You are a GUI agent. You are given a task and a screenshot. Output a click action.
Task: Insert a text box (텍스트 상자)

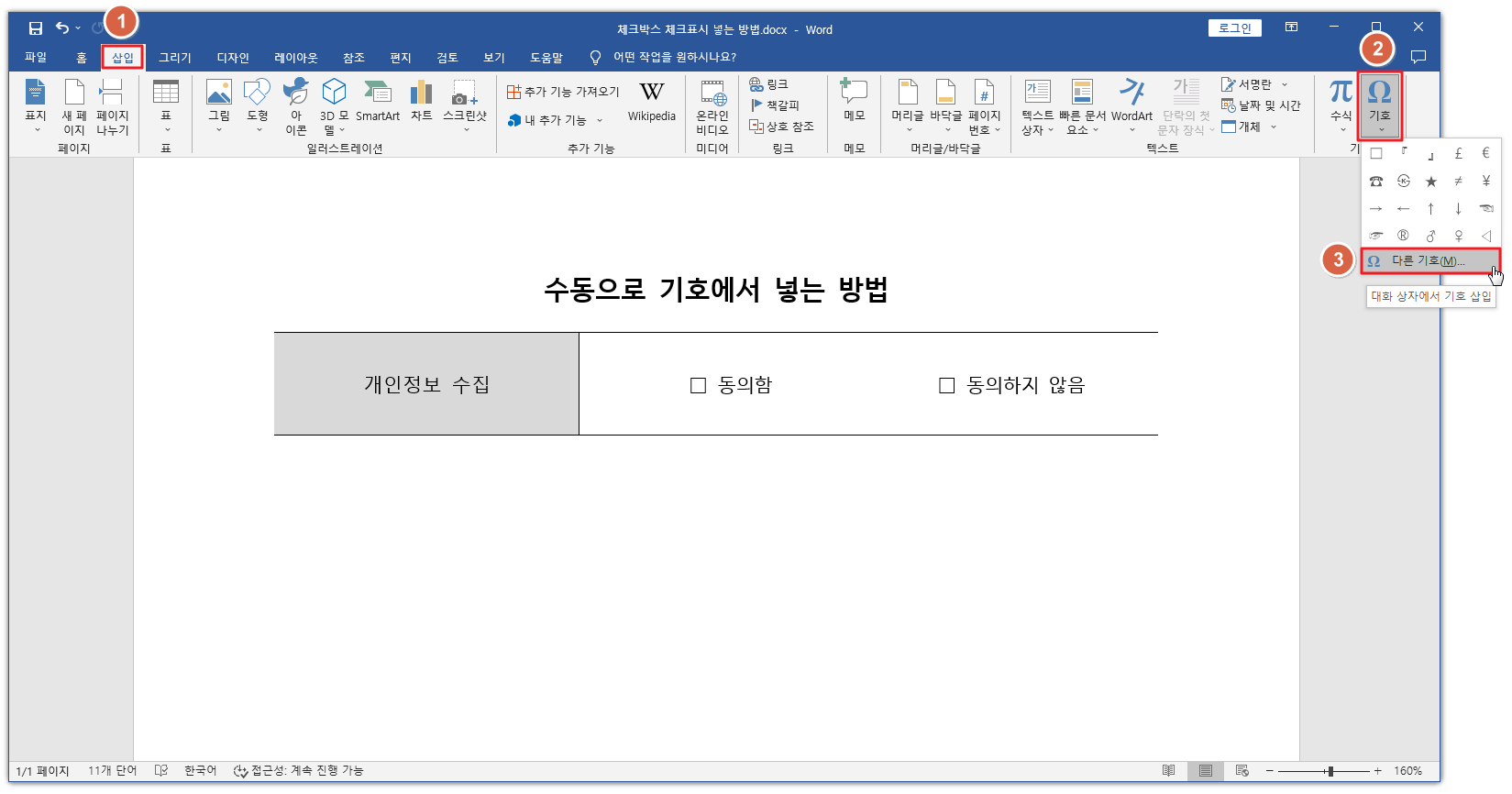pyautogui.click(x=1038, y=106)
